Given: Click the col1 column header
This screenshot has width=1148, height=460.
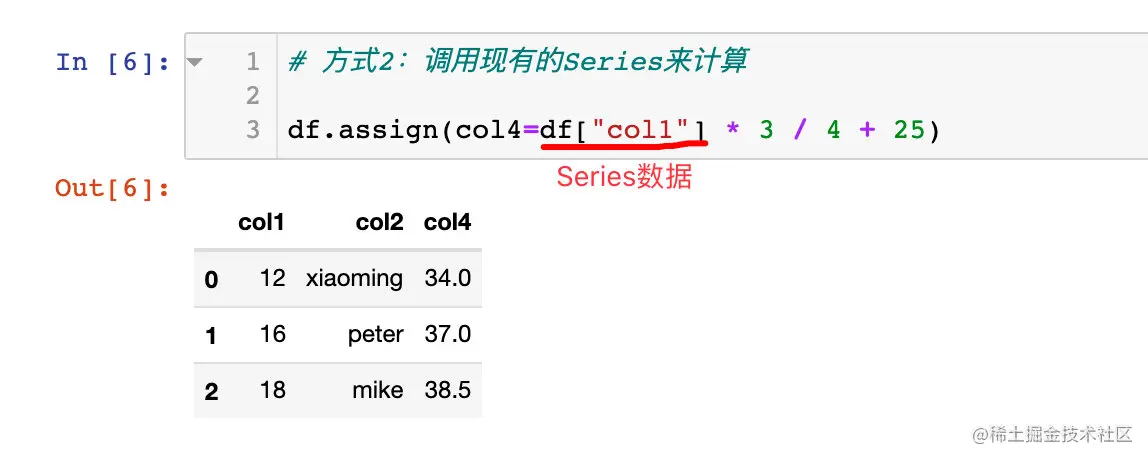Looking at the screenshot, I should click(x=261, y=223).
